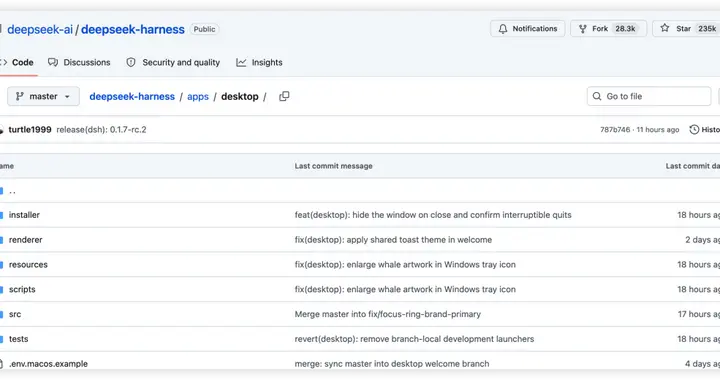The height and width of the screenshot is (380, 720).
Task: Open the sync master into desktop welcome commit
Action: click(392, 363)
